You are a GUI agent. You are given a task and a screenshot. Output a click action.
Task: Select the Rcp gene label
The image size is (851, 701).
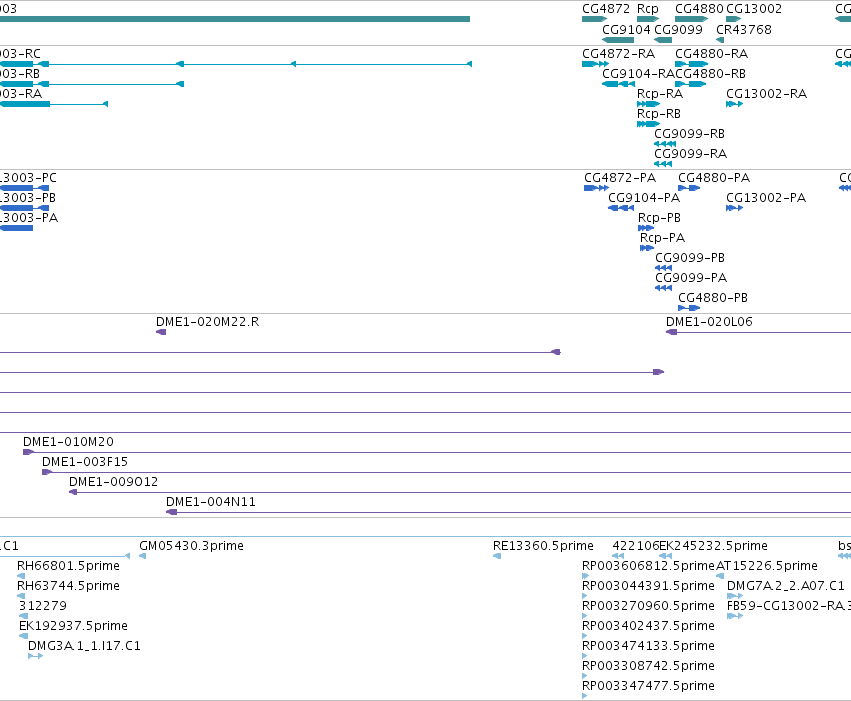coord(647,9)
